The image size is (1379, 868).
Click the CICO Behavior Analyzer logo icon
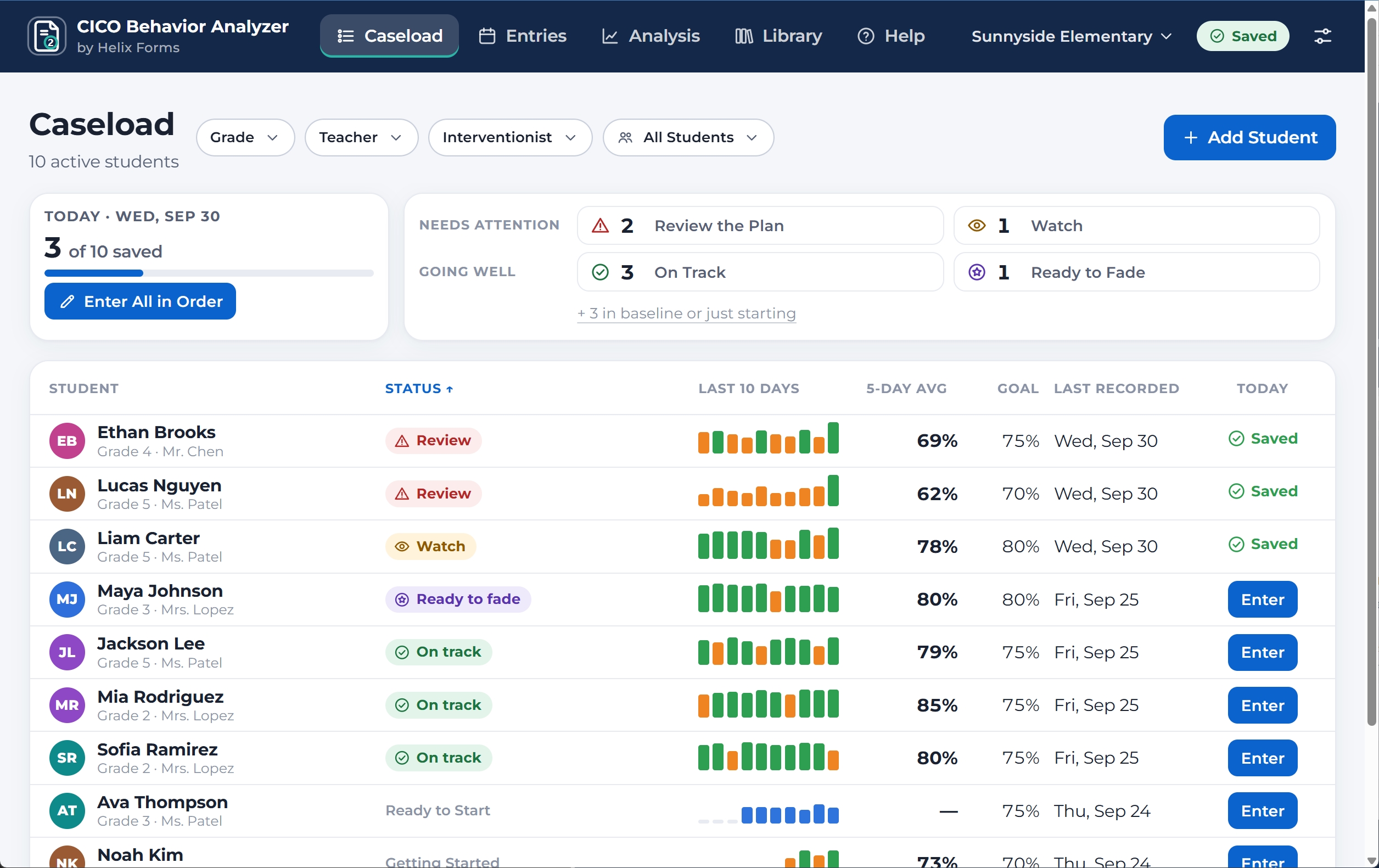(x=47, y=36)
